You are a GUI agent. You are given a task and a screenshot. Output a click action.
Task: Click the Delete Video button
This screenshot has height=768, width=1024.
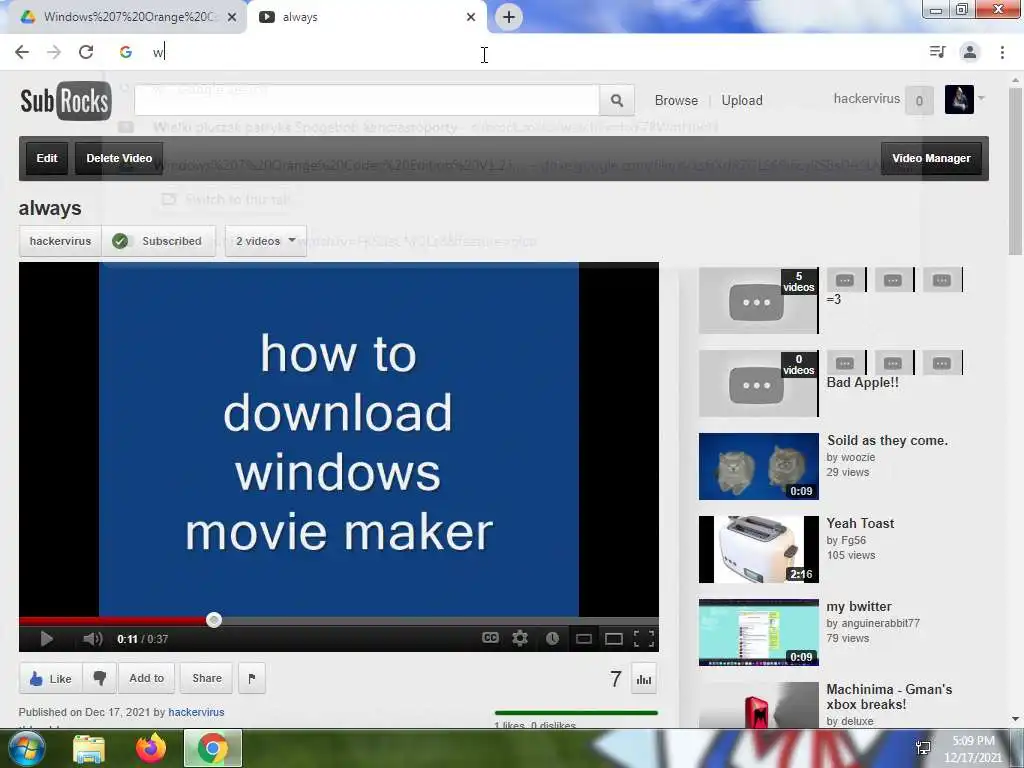coord(119,158)
